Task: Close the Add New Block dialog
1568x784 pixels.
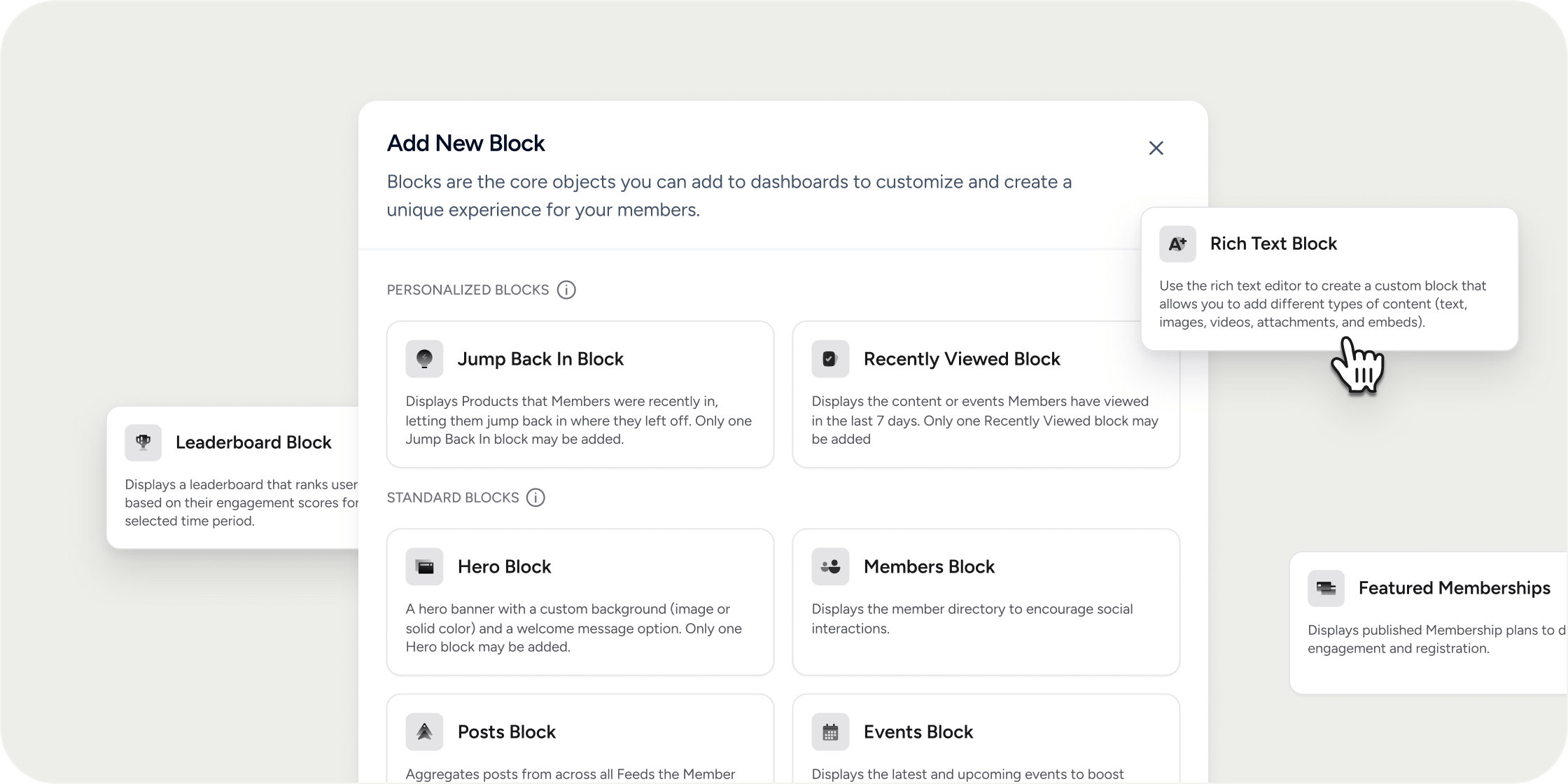Action: click(x=1156, y=148)
